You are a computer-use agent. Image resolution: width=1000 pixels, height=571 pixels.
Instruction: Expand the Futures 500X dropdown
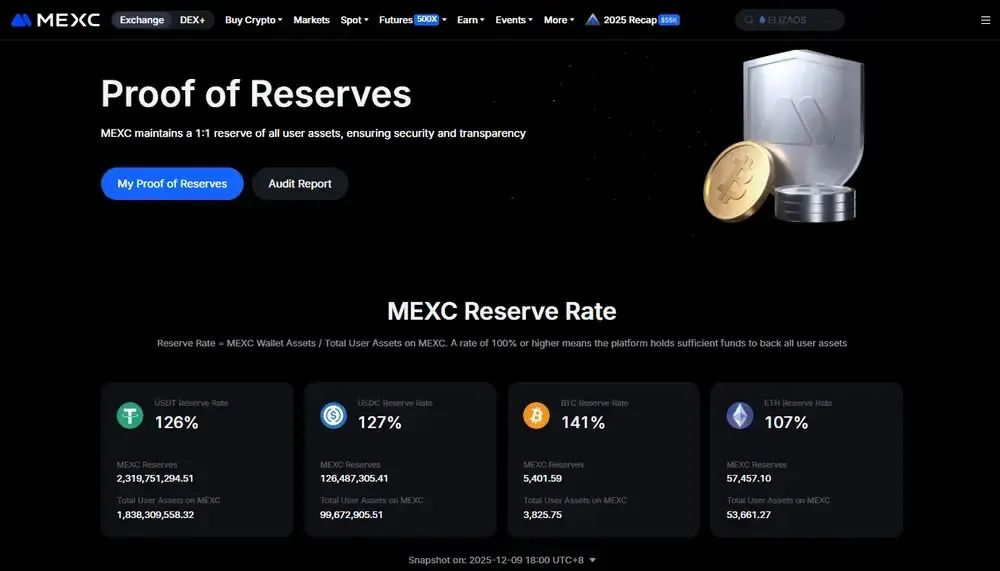click(413, 20)
